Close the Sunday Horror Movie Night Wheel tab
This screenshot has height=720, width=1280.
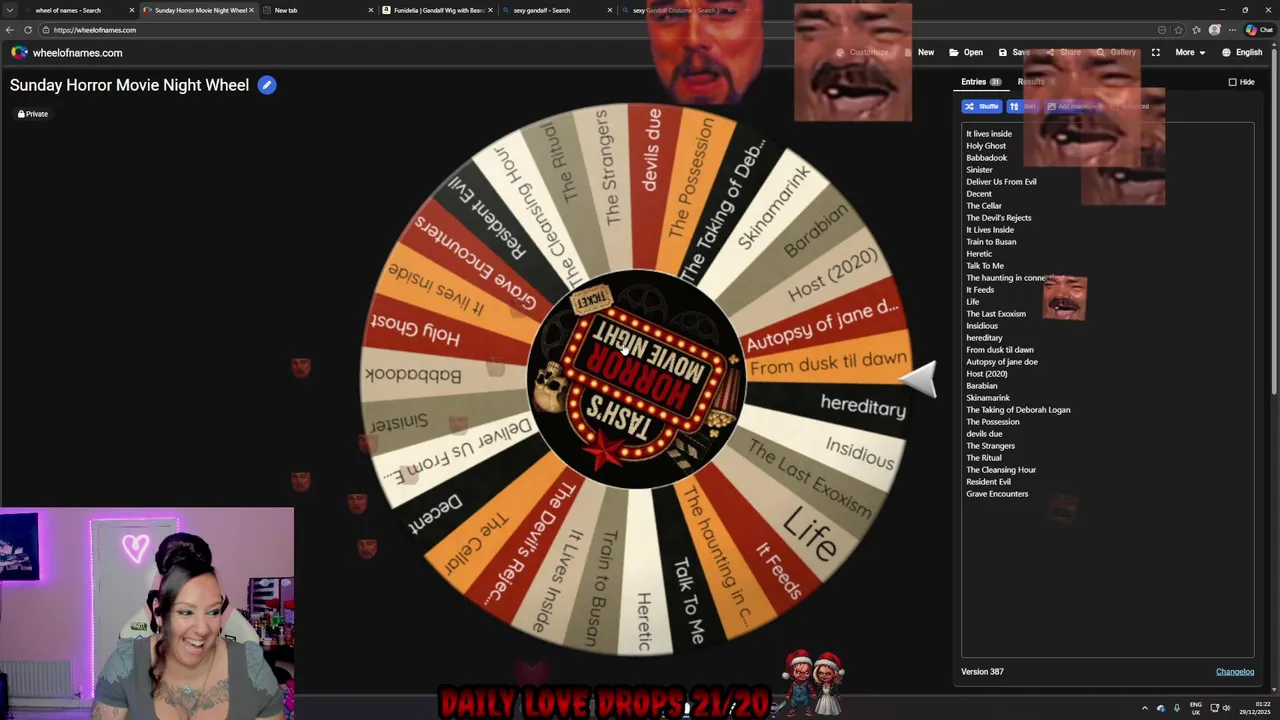(251, 10)
